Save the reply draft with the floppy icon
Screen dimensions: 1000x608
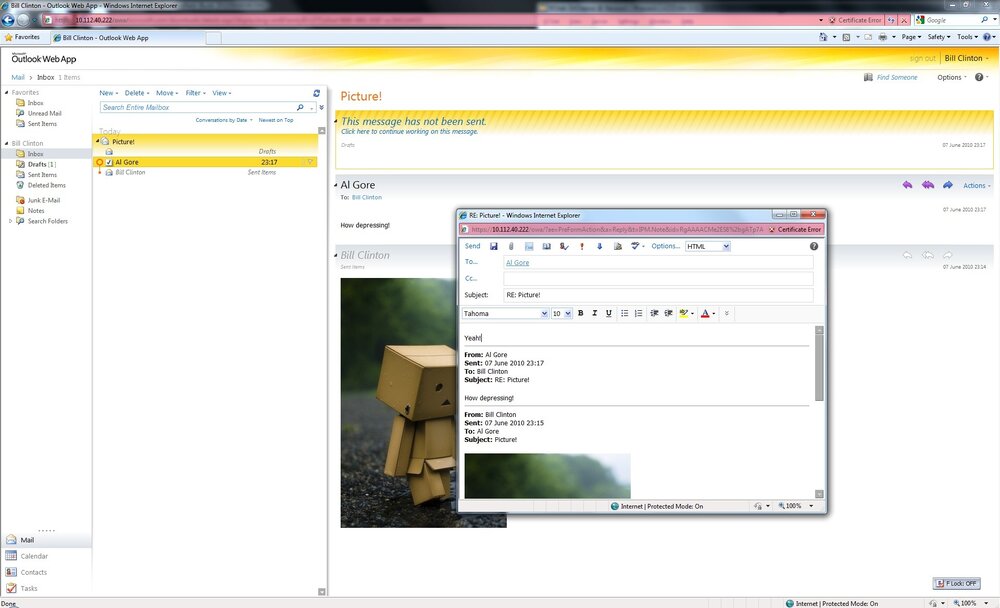pos(494,246)
